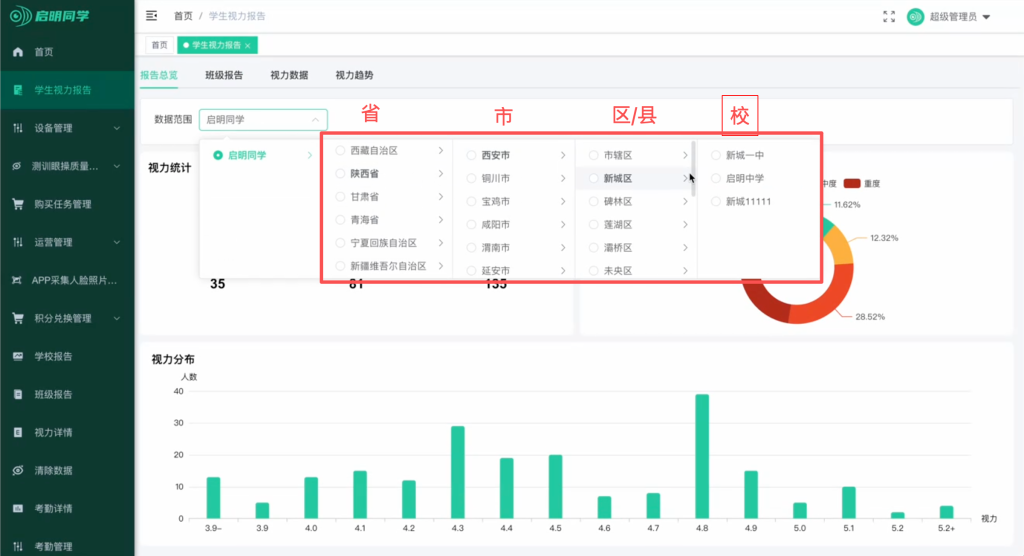1024x556 pixels.
Task: Choose the 启明中学 school radio option
Action: (716, 179)
